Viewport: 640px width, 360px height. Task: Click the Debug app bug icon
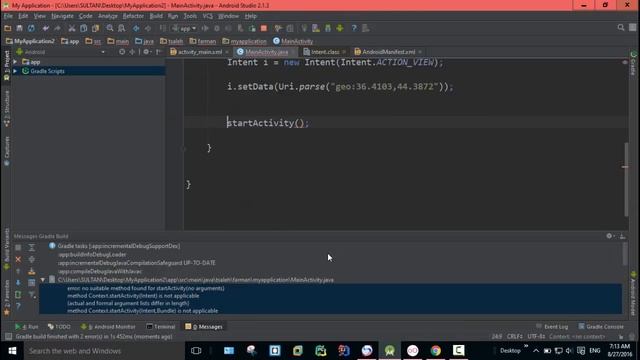point(217,28)
